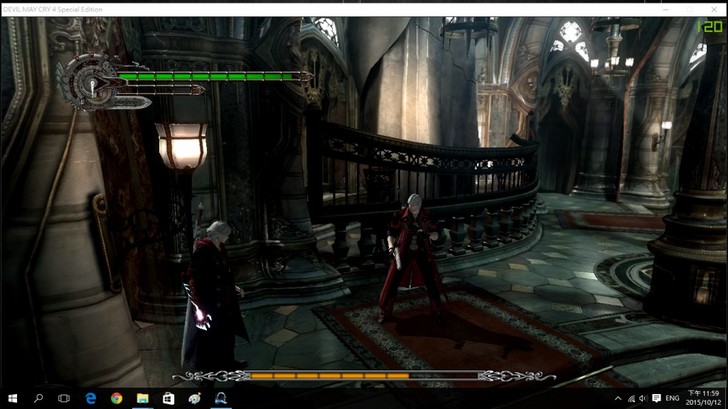Select the Devil May Cry taskbar icon
The image size is (728, 409).
point(221,398)
